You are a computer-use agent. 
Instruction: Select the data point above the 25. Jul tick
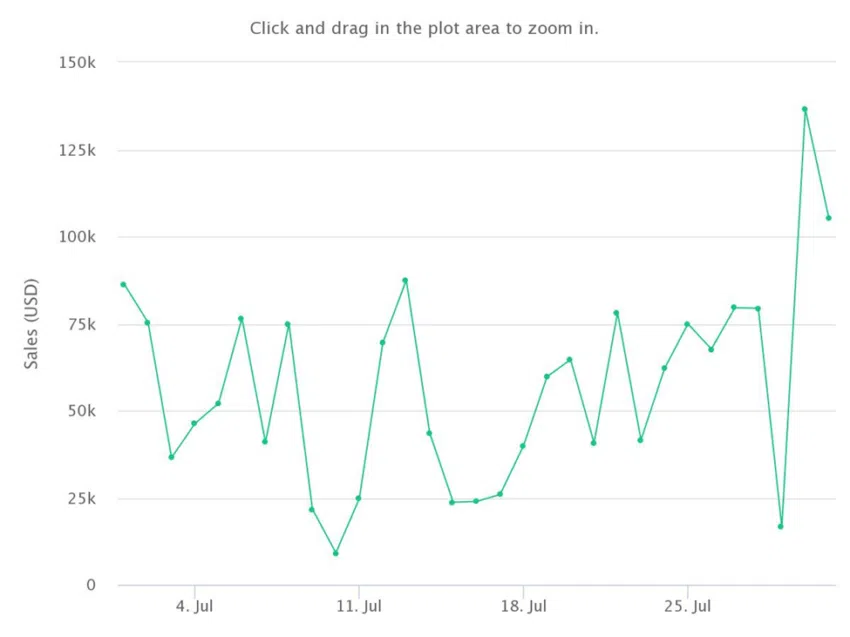point(687,324)
